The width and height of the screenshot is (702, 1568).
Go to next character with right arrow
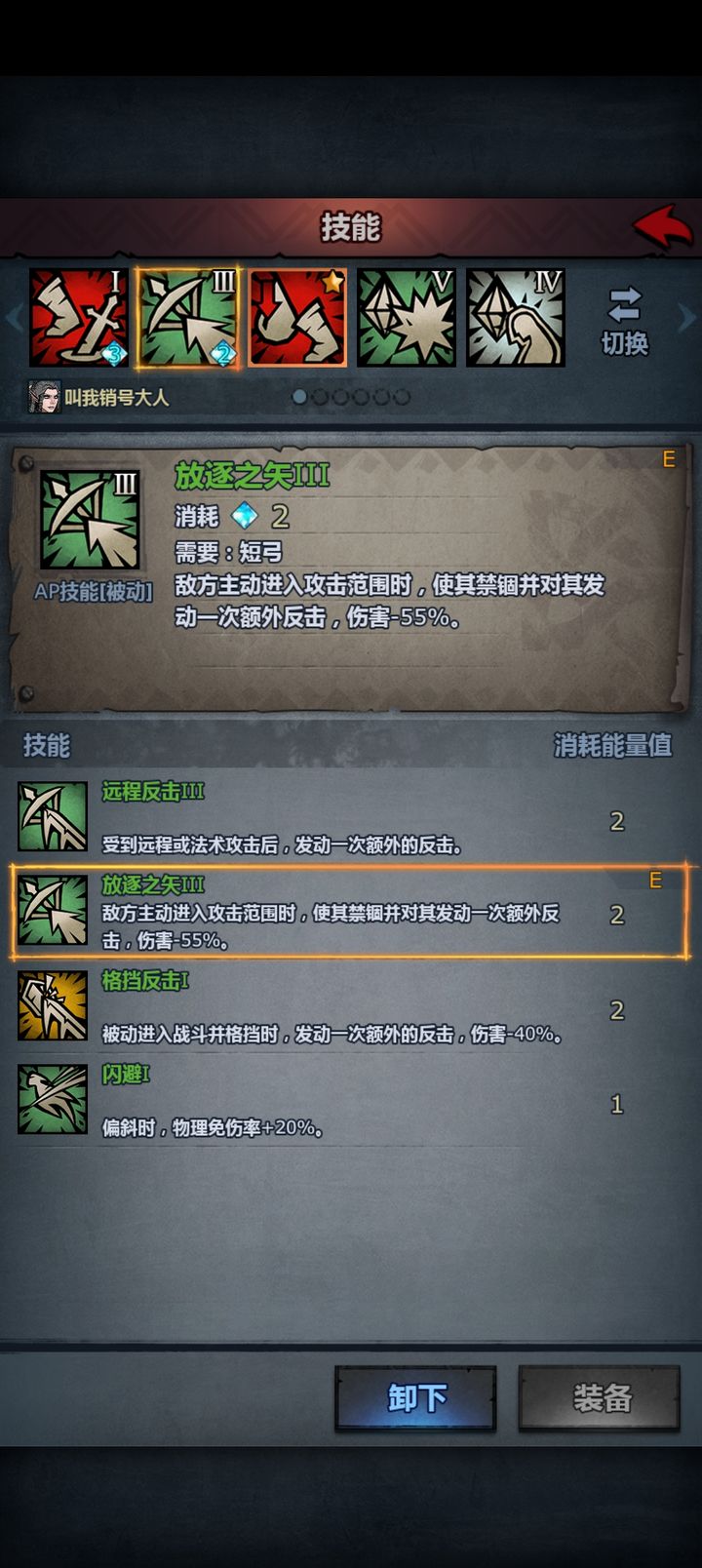point(687,318)
